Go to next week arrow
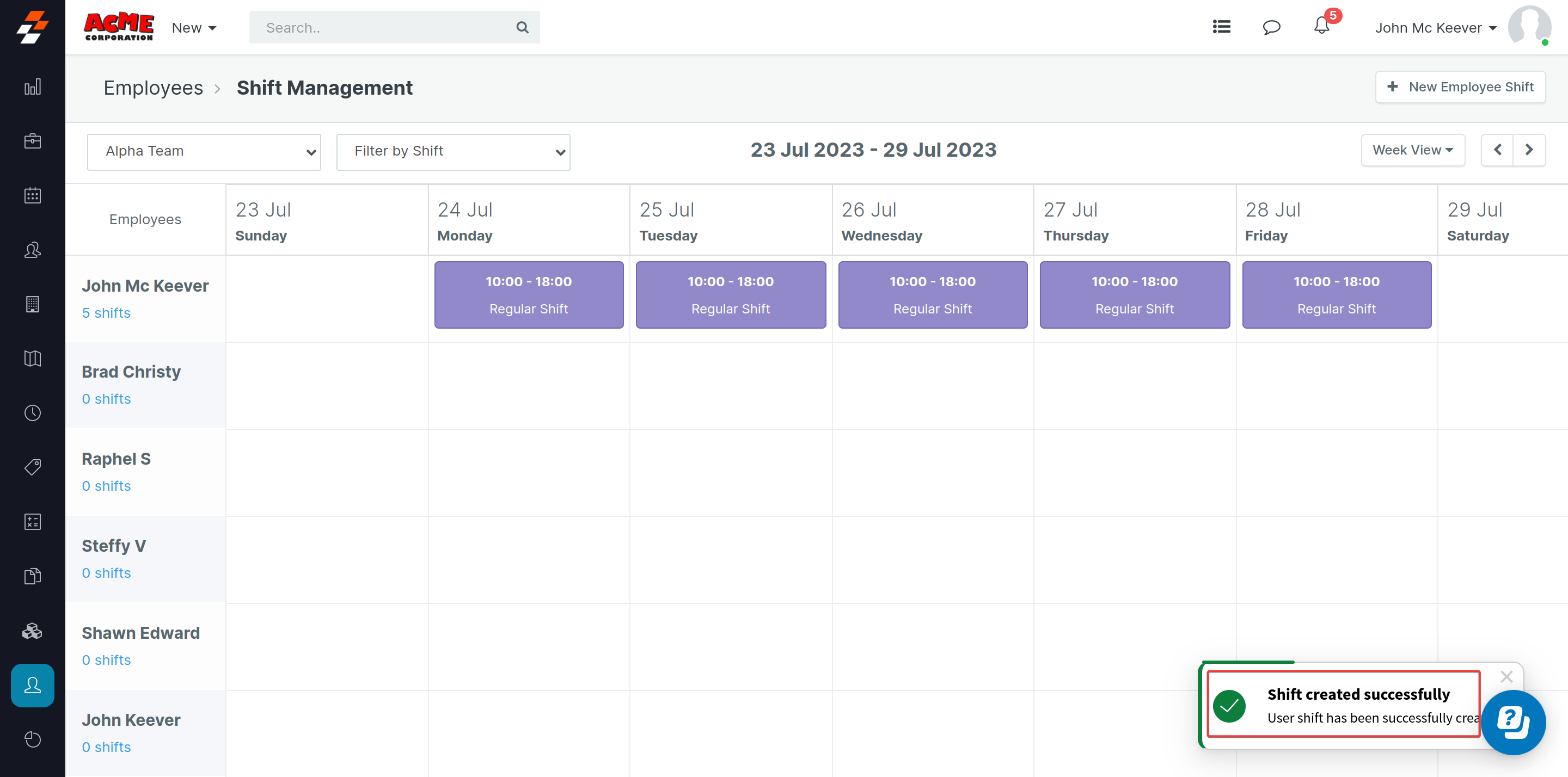The image size is (1568, 777). [x=1528, y=150]
